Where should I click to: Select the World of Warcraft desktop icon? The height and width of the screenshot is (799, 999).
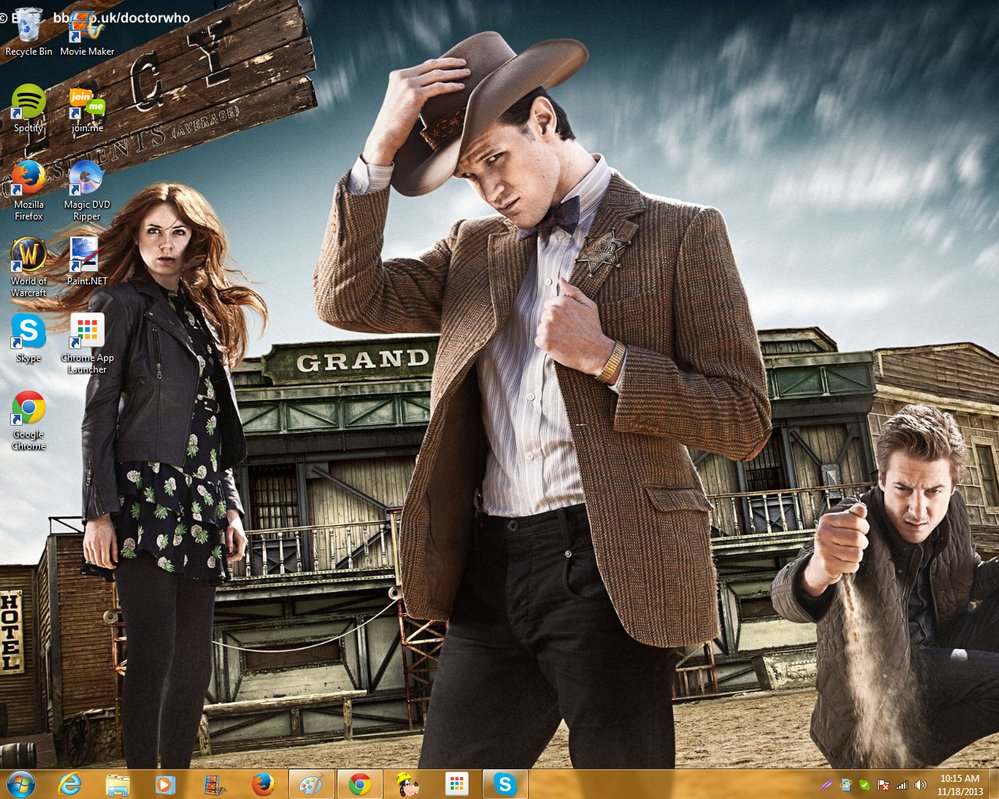tap(28, 267)
